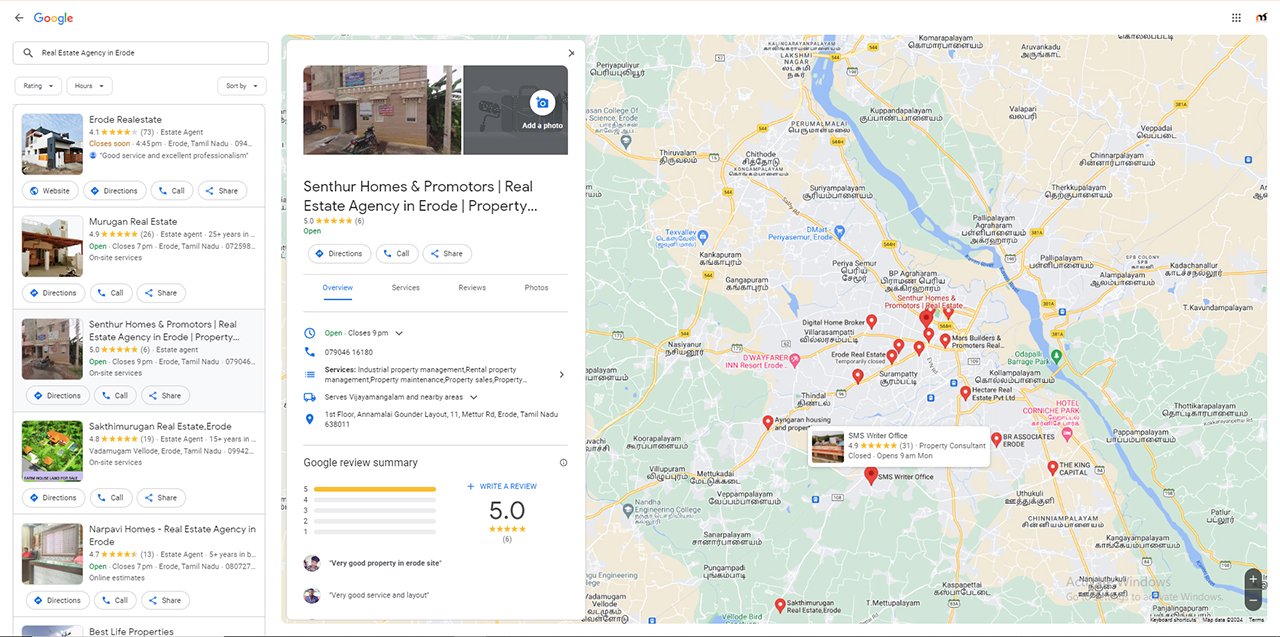Close the Senthur Homes detail panel
This screenshot has width=1280, height=637.
click(571, 53)
